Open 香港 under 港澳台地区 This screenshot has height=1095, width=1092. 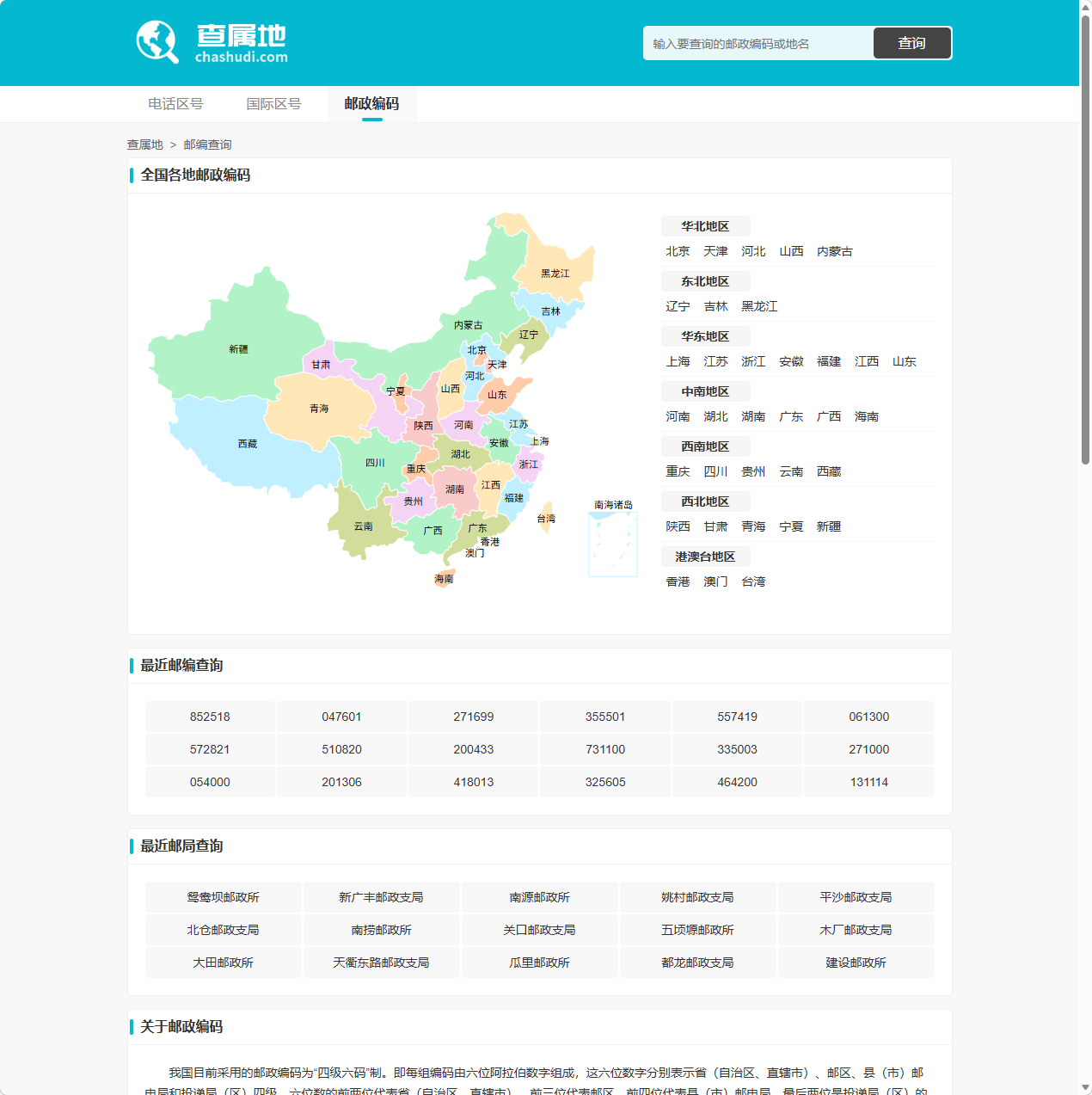pos(678,581)
